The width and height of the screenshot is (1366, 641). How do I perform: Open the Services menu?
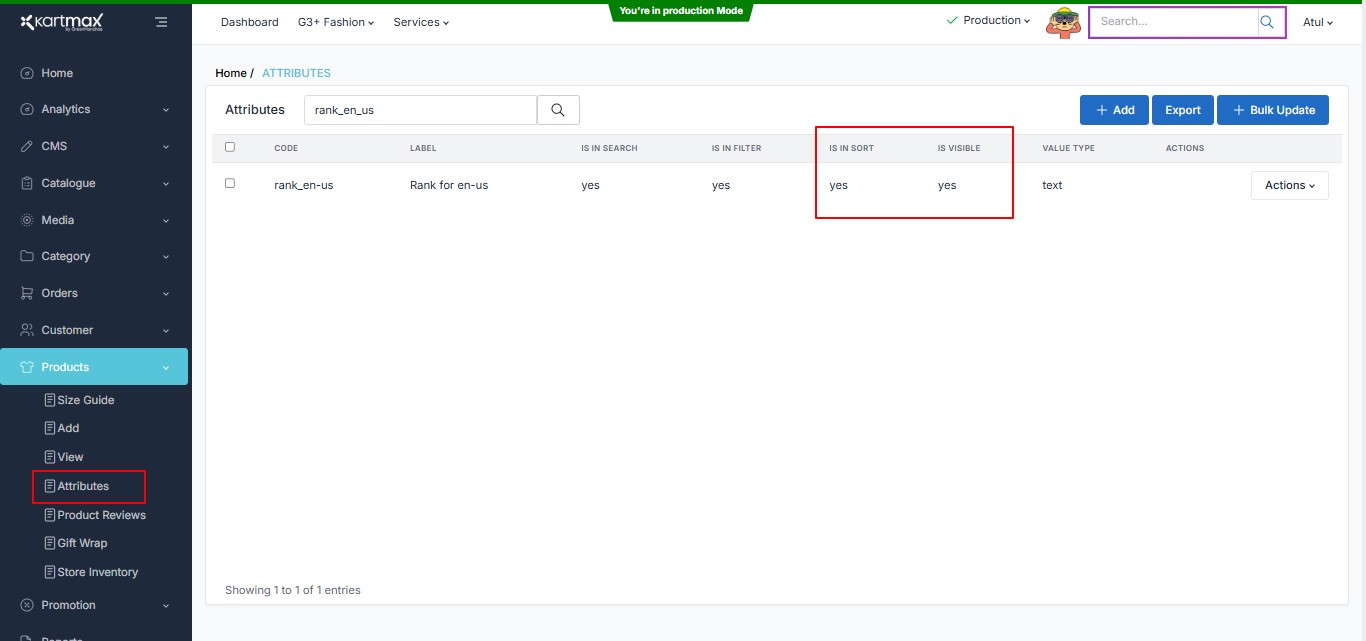tap(421, 22)
